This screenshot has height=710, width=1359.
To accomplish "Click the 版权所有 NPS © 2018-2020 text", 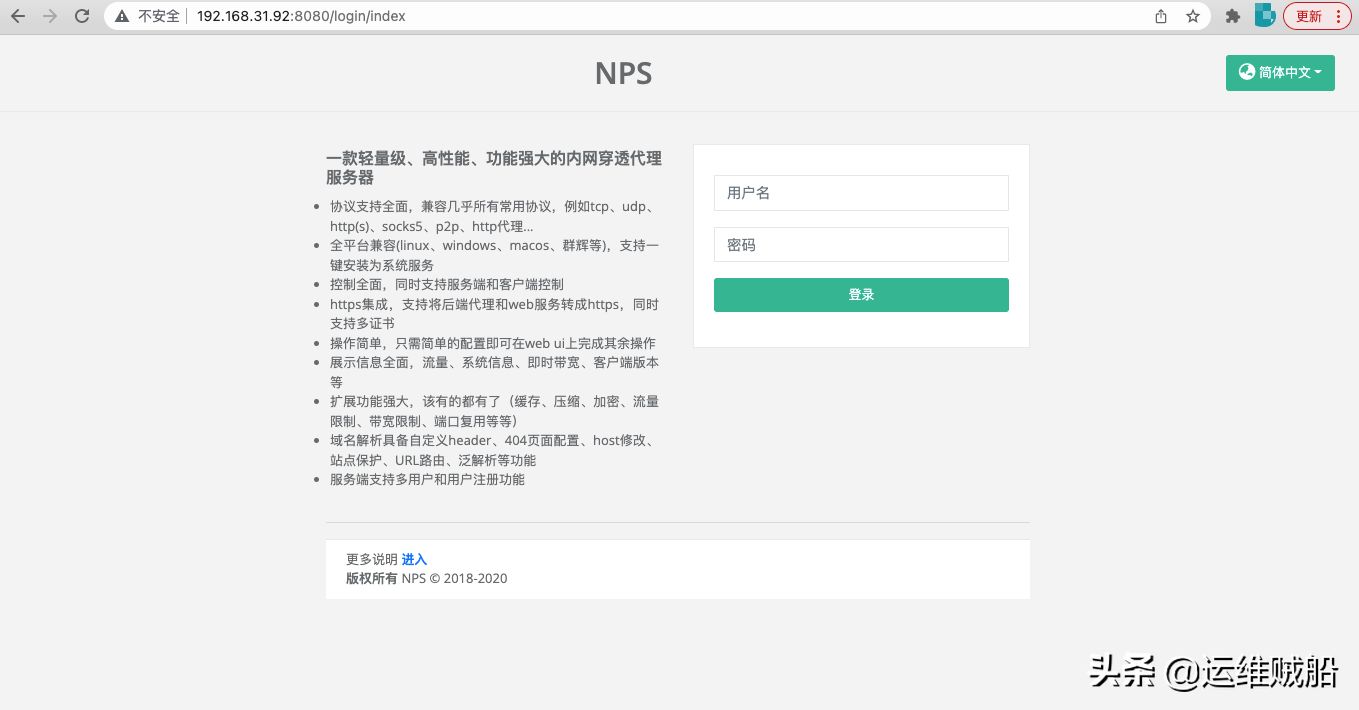I will pyautogui.click(x=427, y=578).
